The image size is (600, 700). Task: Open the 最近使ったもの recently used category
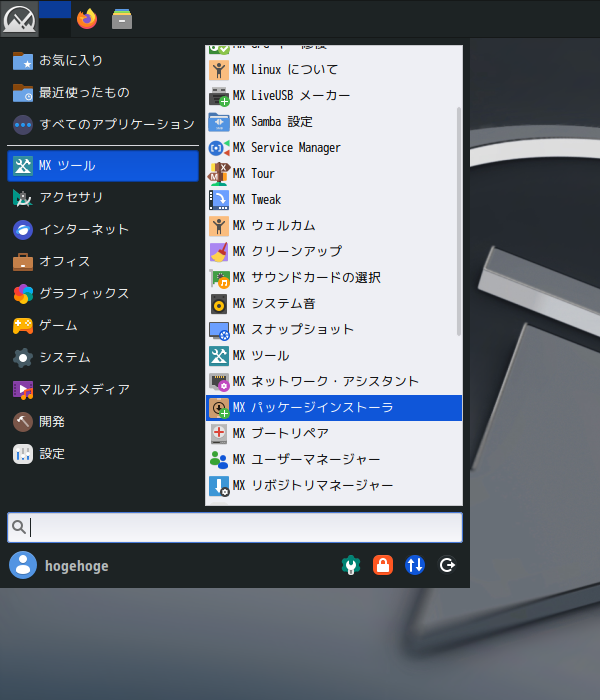click(x=103, y=92)
